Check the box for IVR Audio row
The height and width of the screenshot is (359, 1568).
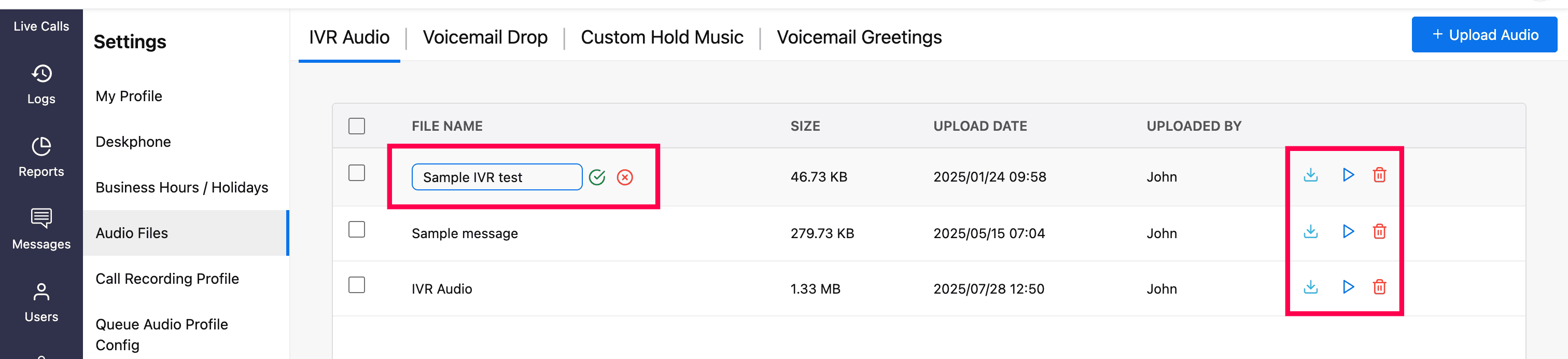357,285
